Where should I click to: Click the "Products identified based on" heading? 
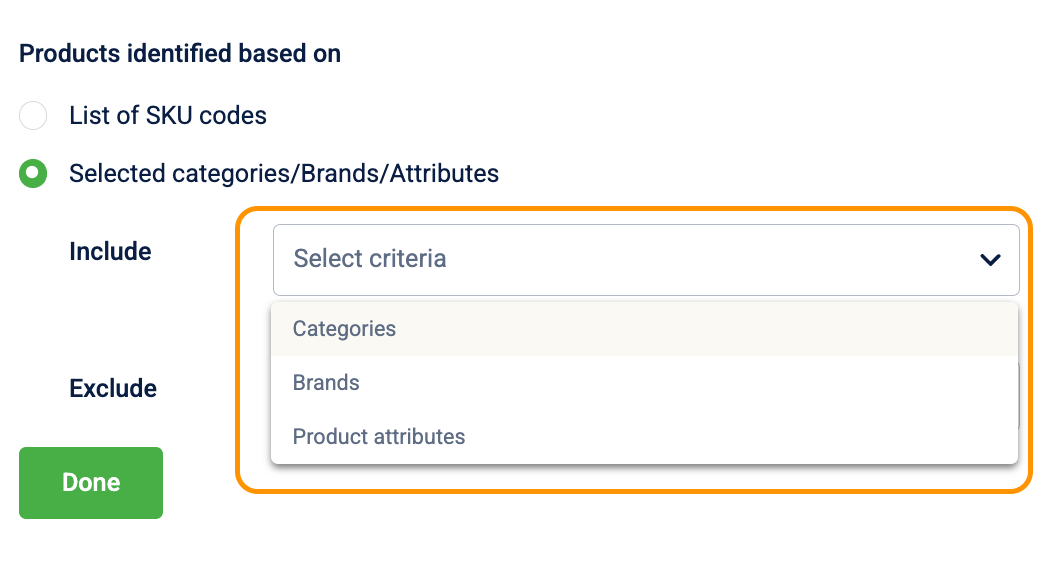180,54
